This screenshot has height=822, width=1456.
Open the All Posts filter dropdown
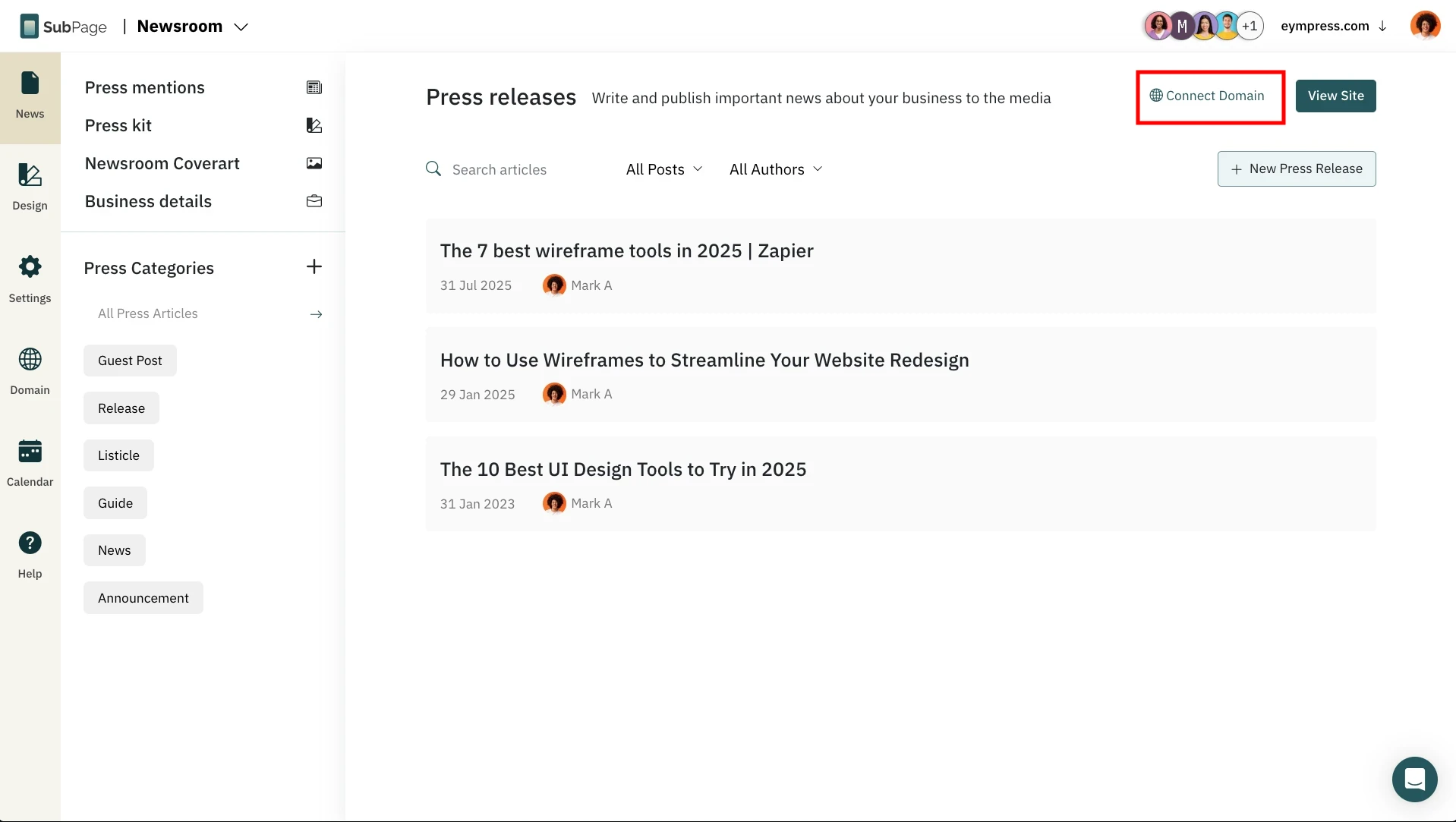click(664, 169)
